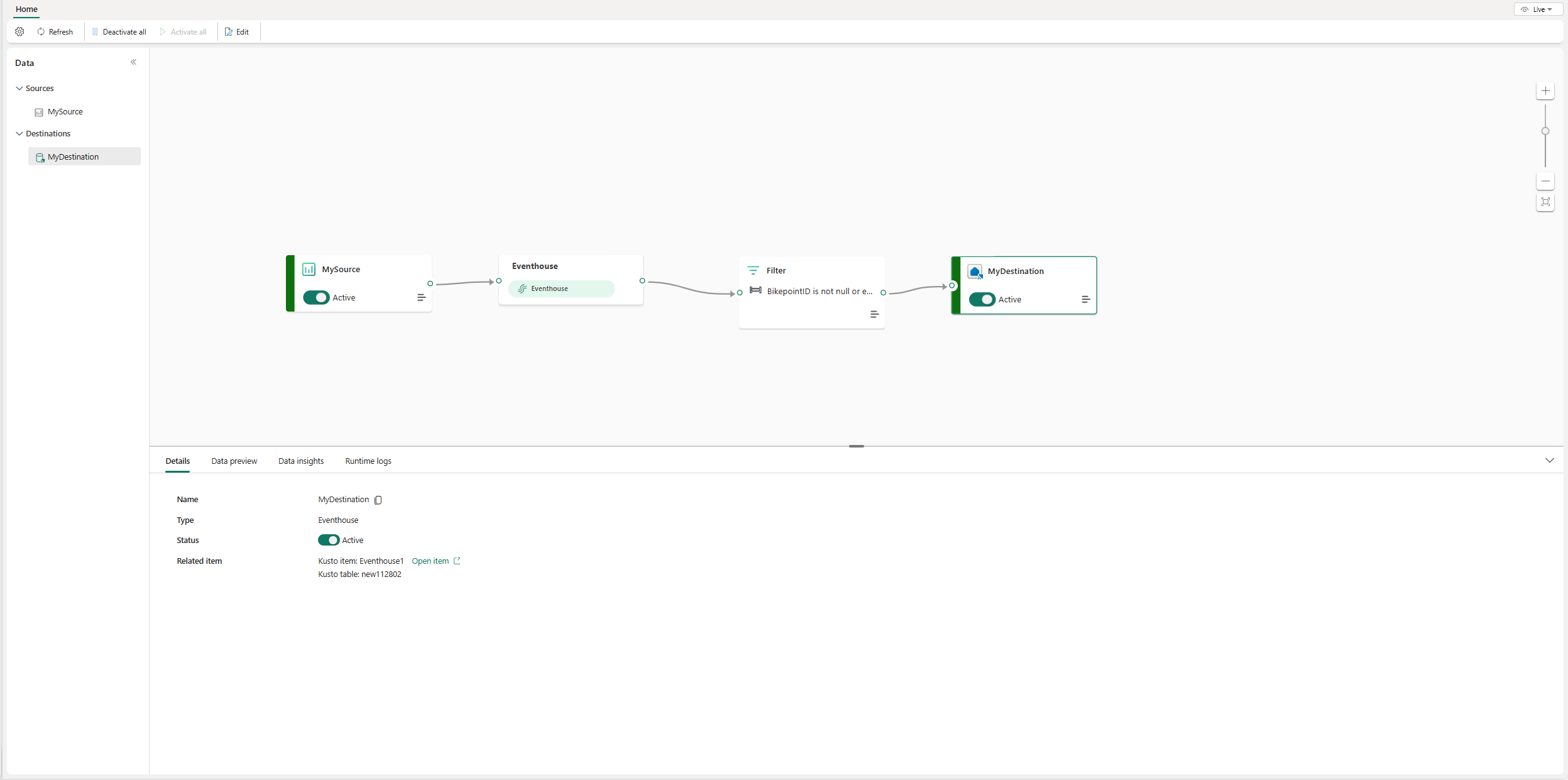Toggle the Active switch on the MyDestination node
The image size is (1568, 780).
pyautogui.click(x=982, y=300)
